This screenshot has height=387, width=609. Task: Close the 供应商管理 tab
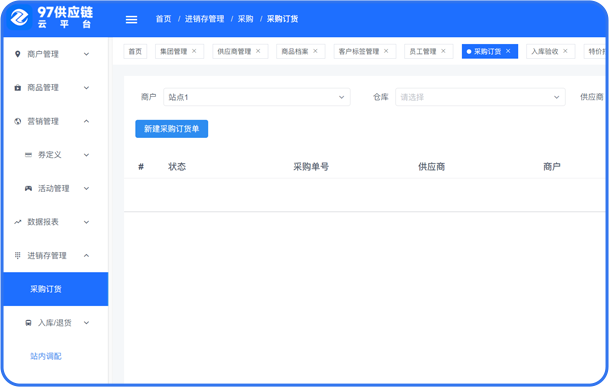(x=258, y=51)
